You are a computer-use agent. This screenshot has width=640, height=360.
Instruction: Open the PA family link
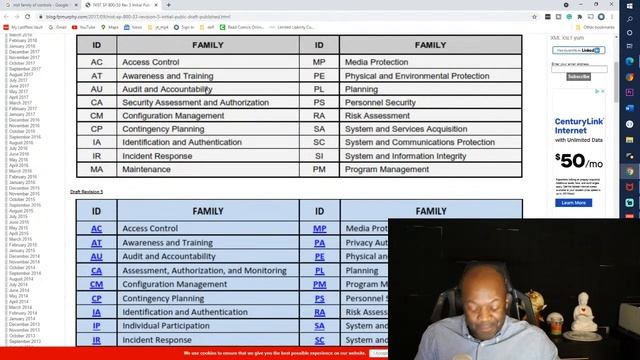320,243
